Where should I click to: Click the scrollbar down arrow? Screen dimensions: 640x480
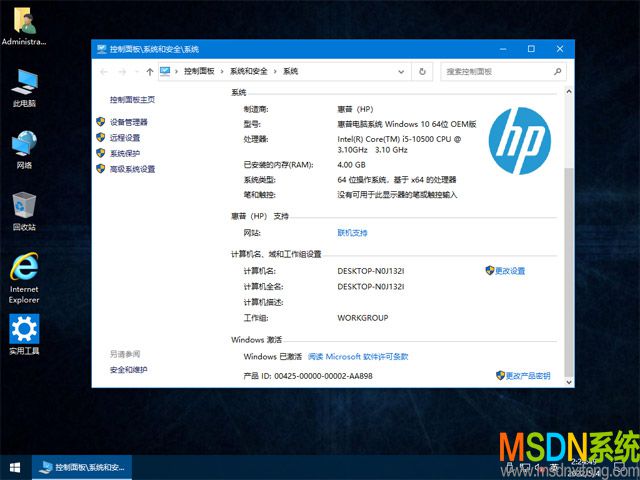click(x=569, y=382)
